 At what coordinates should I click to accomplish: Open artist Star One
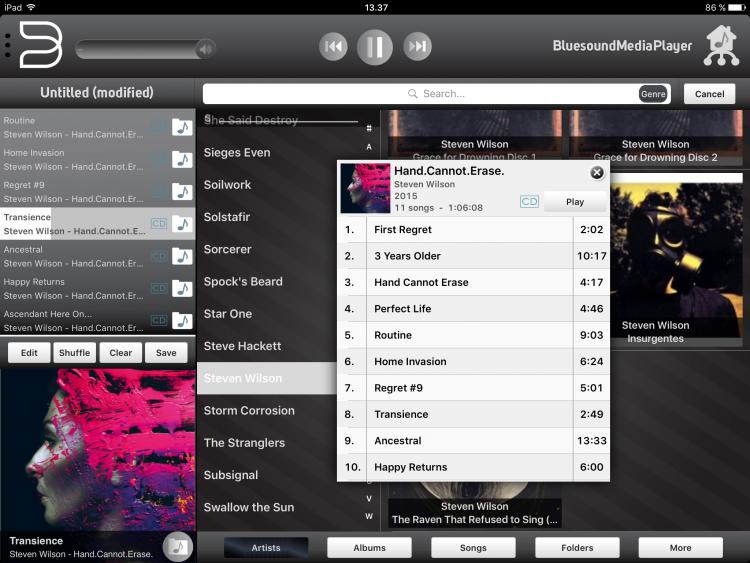[x=228, y=314]
